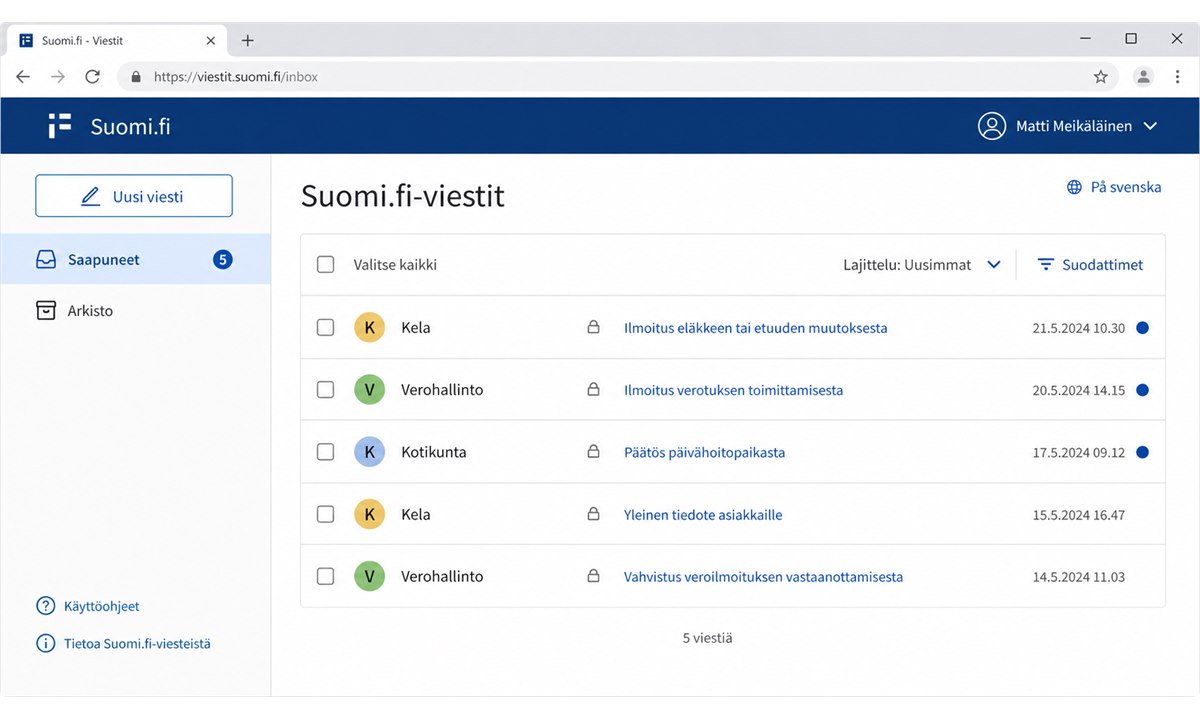Screen dimensions: 1200x720
Task: Click the pencil icon in Uusi viesti
Action: click(x=90, y=197)
